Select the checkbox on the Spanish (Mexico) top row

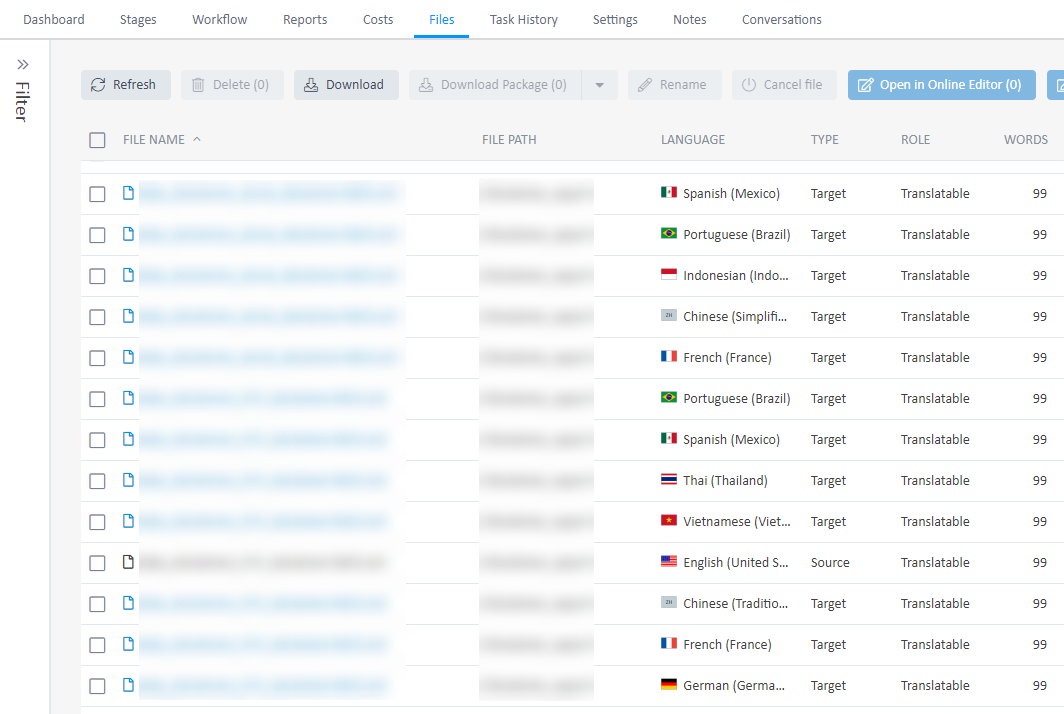point(97,194)
